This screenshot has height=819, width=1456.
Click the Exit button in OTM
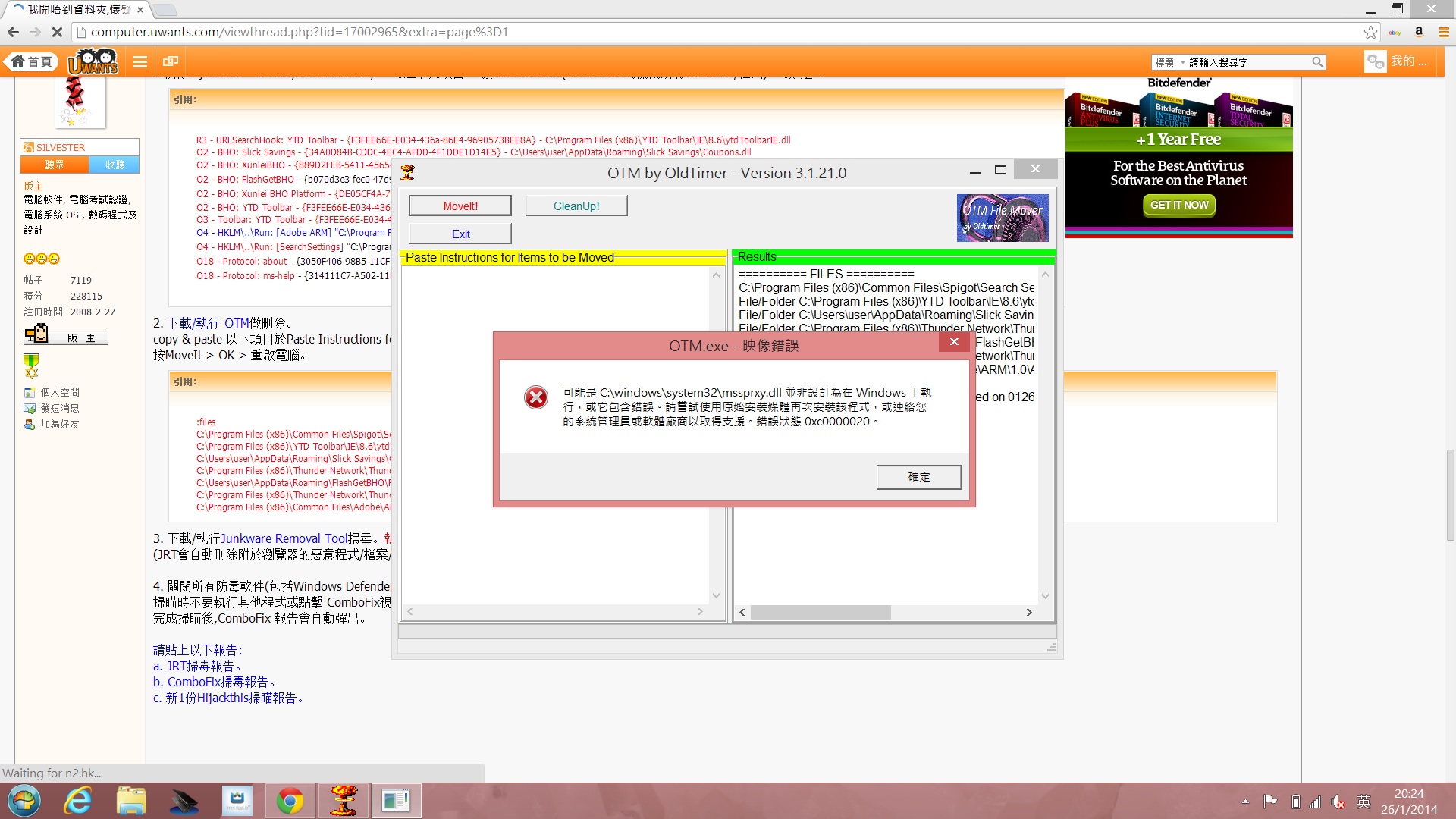(x=460, y=234)
